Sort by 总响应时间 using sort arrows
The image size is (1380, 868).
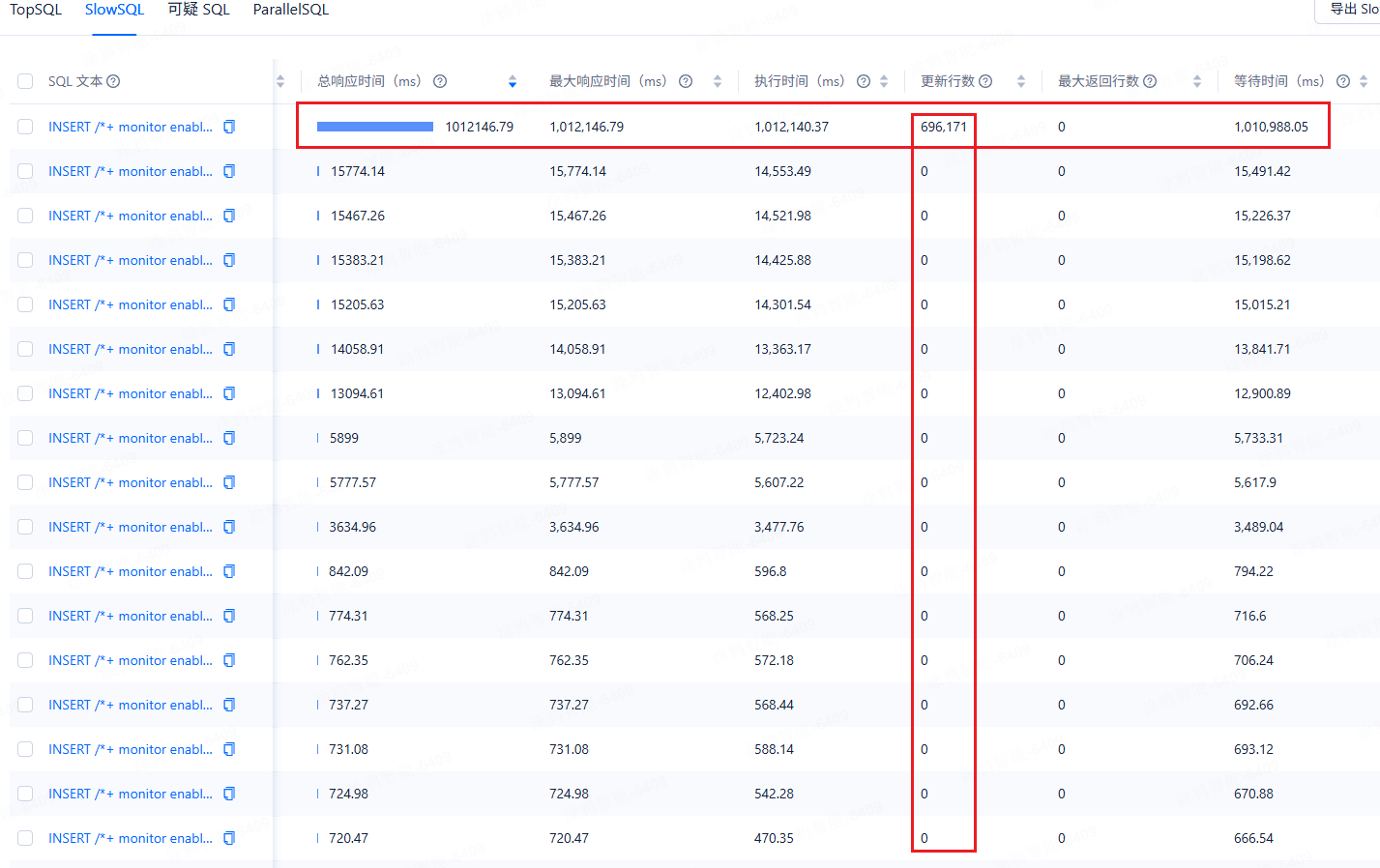513,81
